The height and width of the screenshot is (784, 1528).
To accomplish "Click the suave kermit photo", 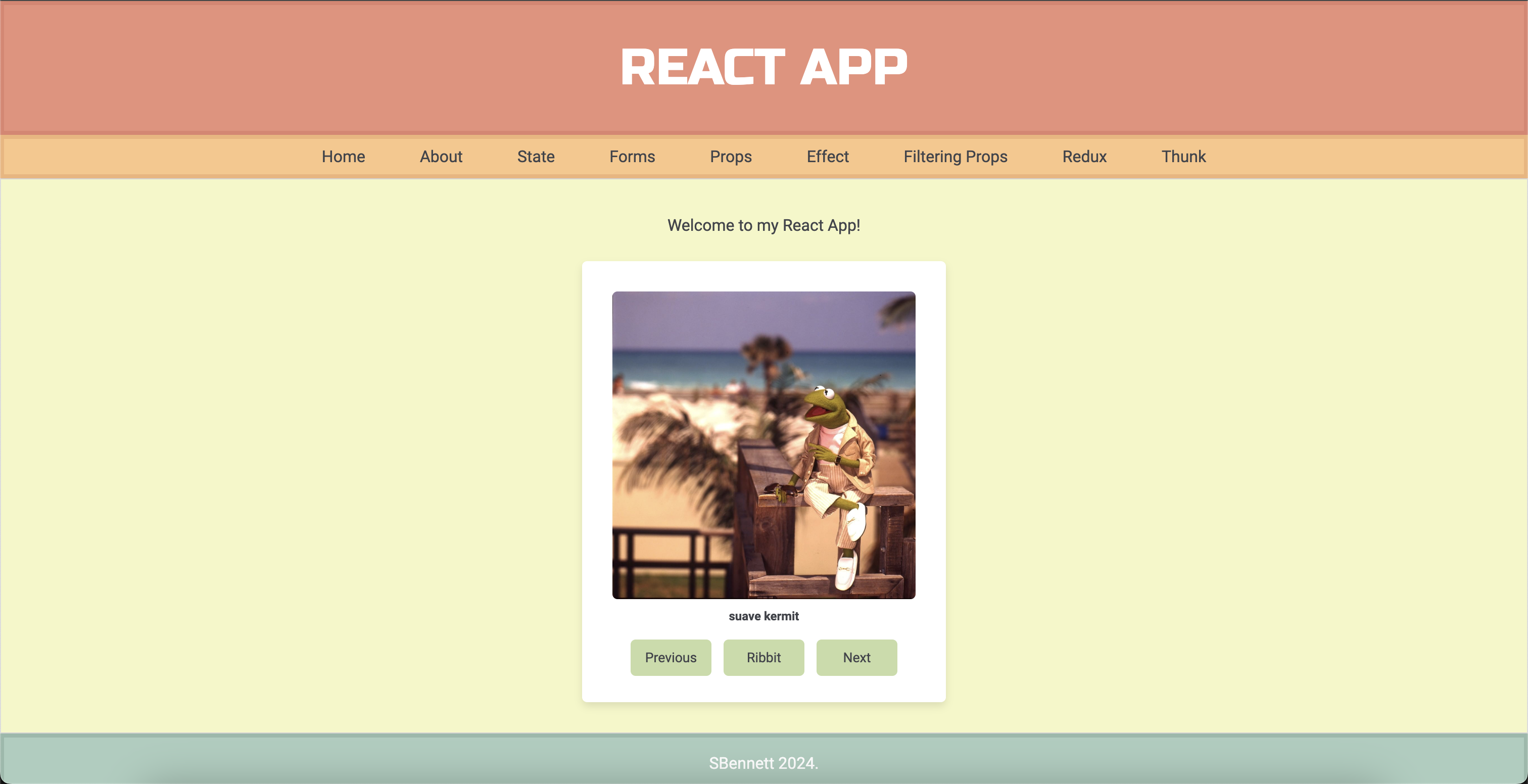I will (x=763, y=445).
